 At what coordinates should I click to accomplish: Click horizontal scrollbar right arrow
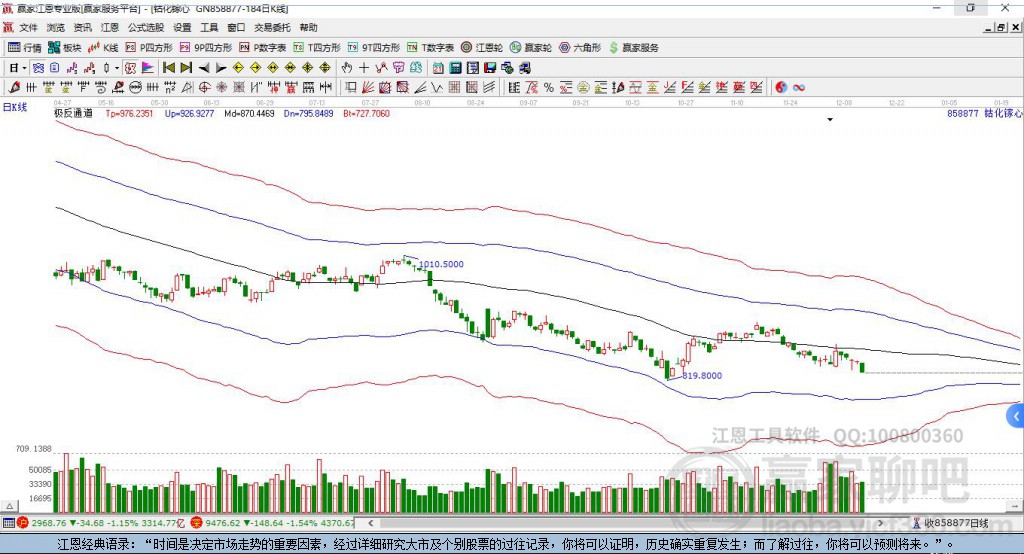[x=880, y=523]
